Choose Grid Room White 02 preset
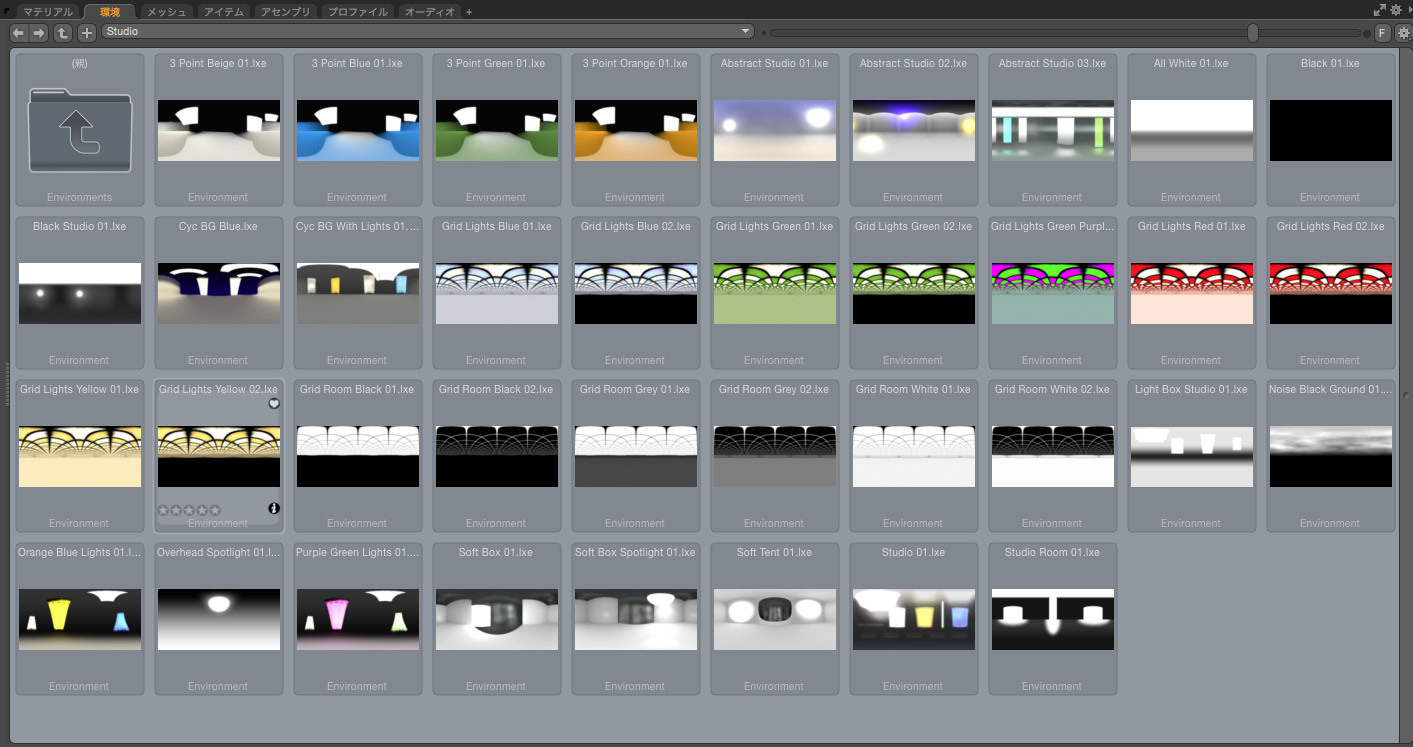1413x747 pixels. (x=1052, y=456)
